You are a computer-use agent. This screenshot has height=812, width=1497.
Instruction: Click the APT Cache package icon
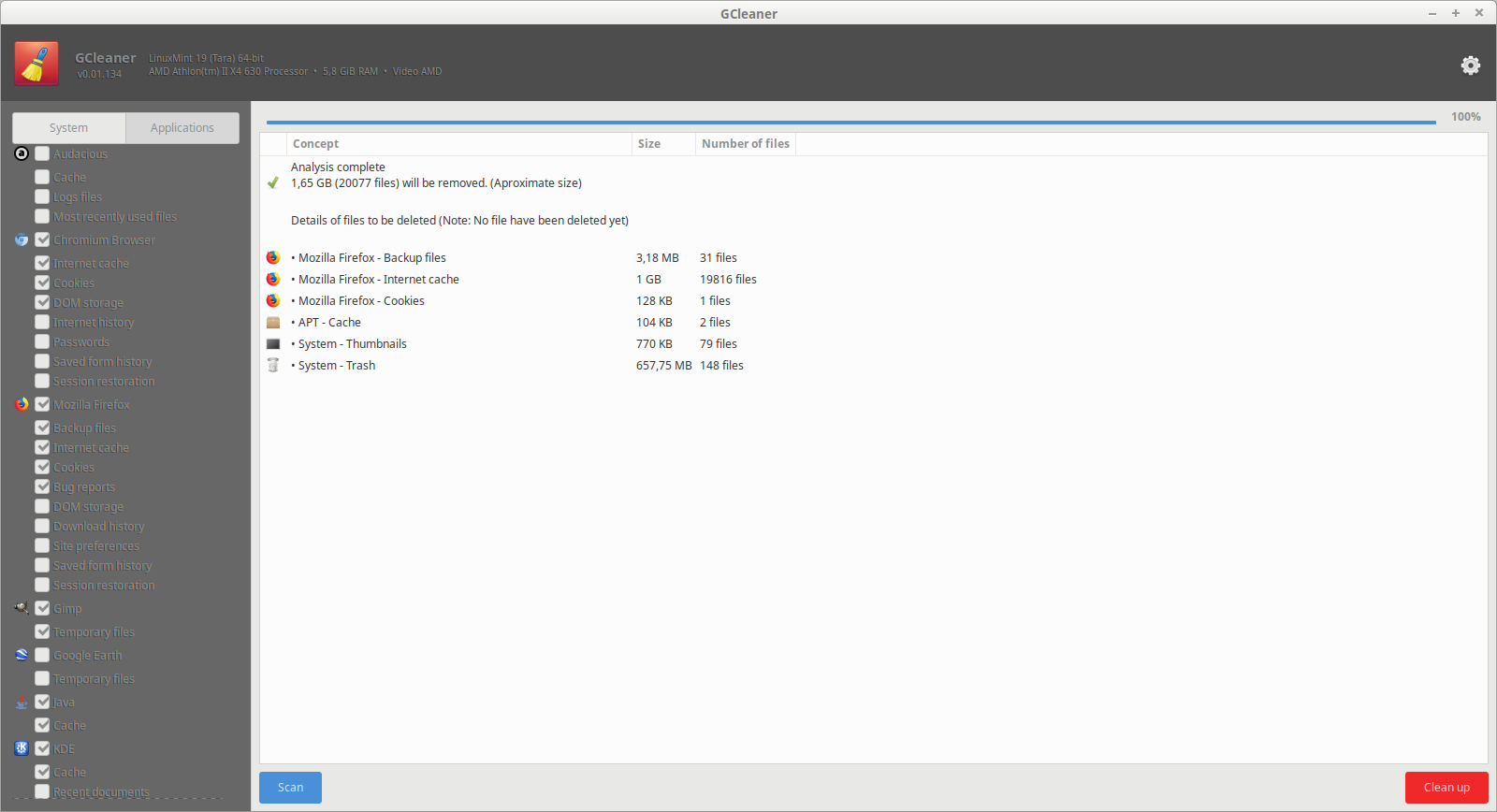tap(273, 322)
